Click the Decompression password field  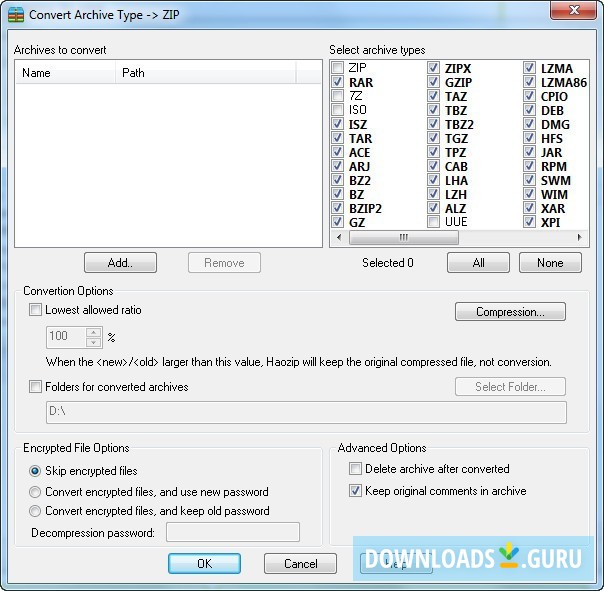point(233,532)
